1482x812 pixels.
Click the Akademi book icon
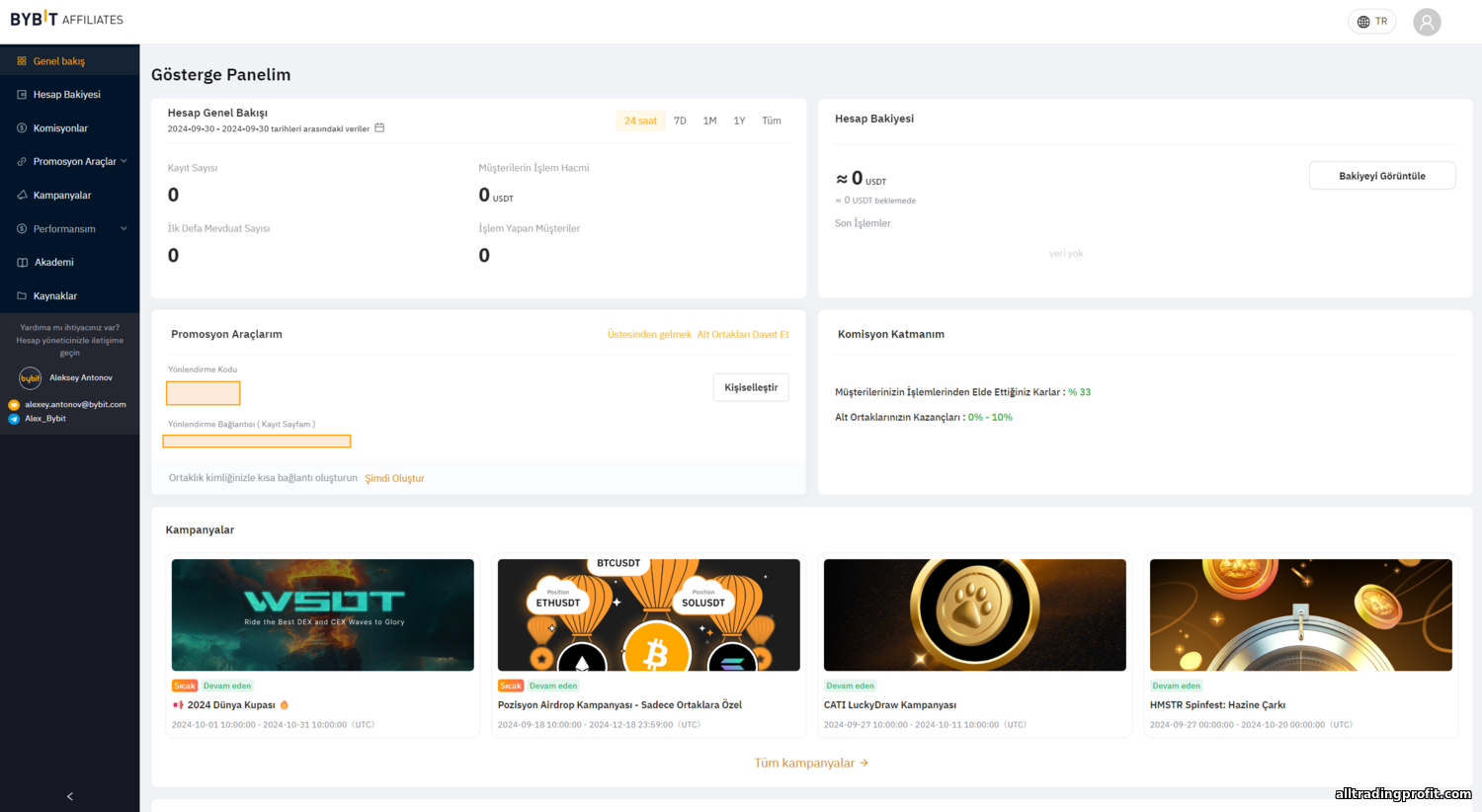pyautogui.click(x=22, y=263)
